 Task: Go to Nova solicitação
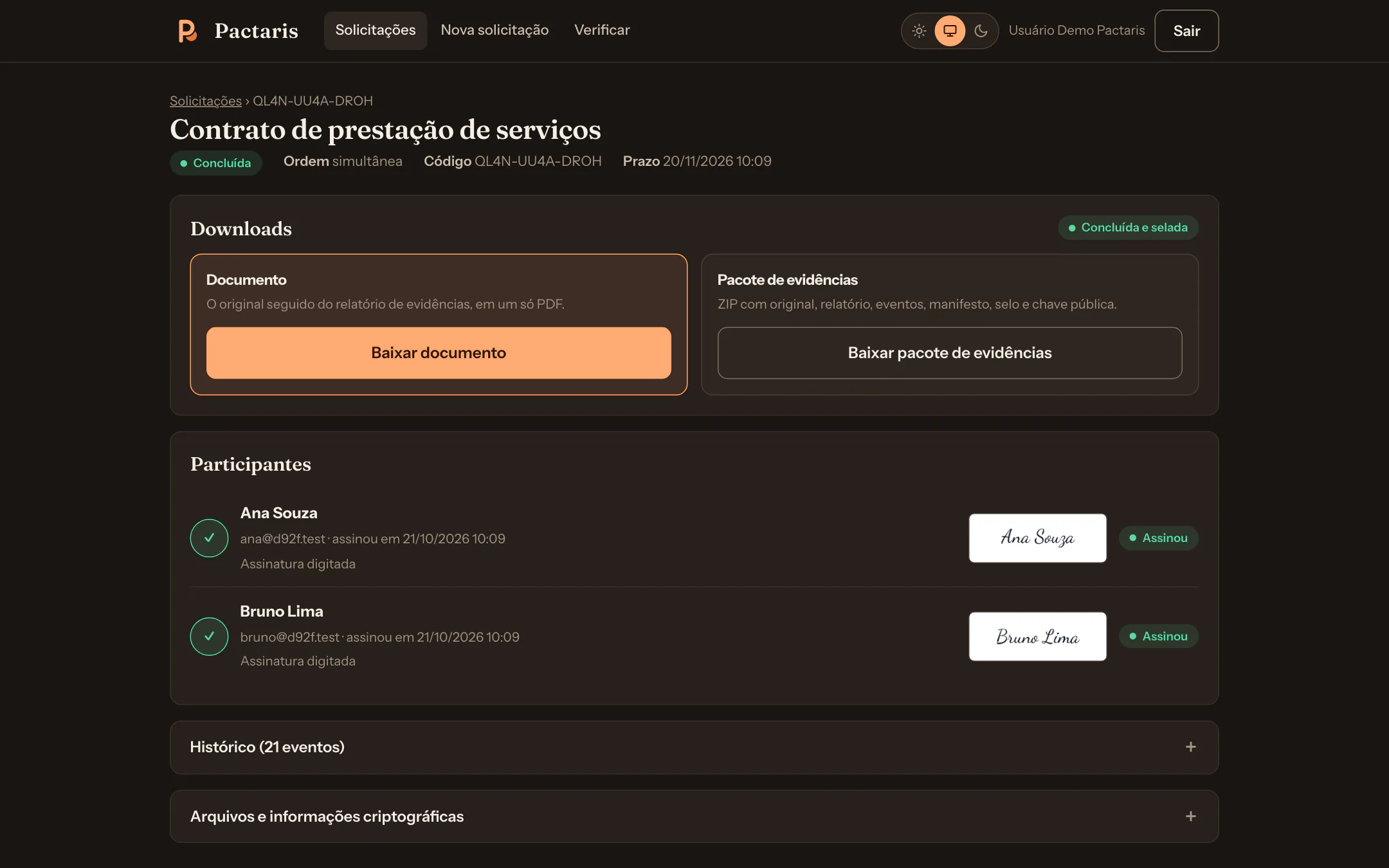[x=495, y=30]
